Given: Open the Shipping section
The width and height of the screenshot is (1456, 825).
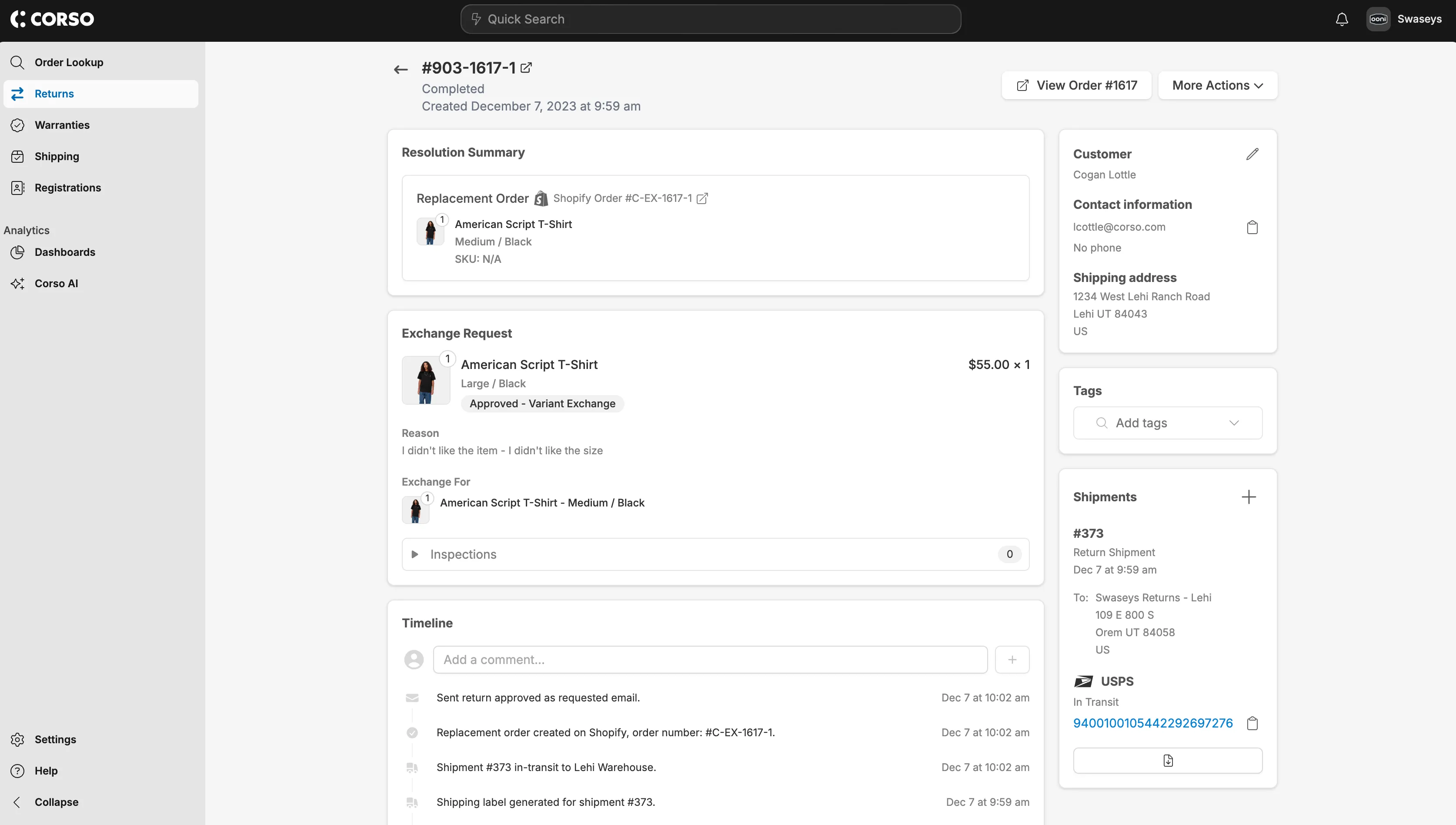Looking at the screenshot, I should point(57,156).
